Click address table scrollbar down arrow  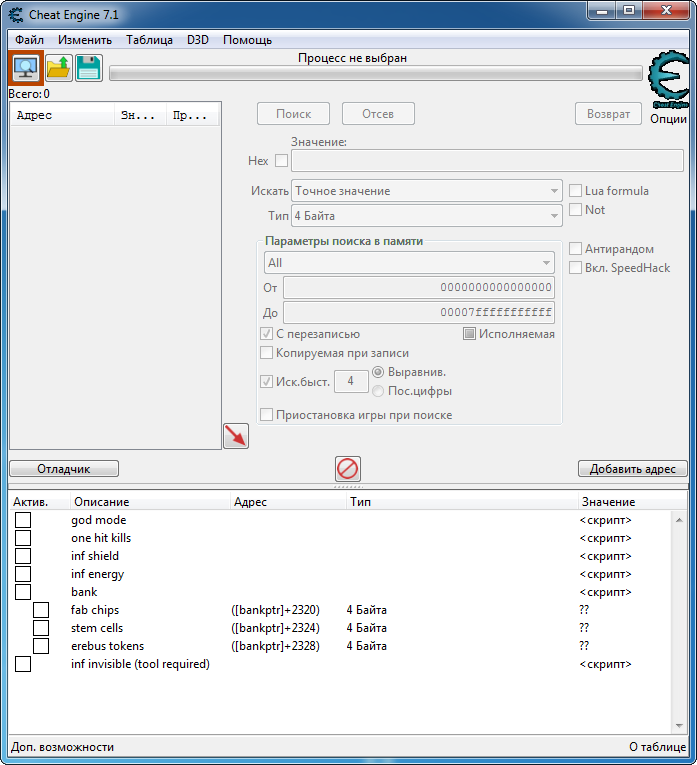679,726
